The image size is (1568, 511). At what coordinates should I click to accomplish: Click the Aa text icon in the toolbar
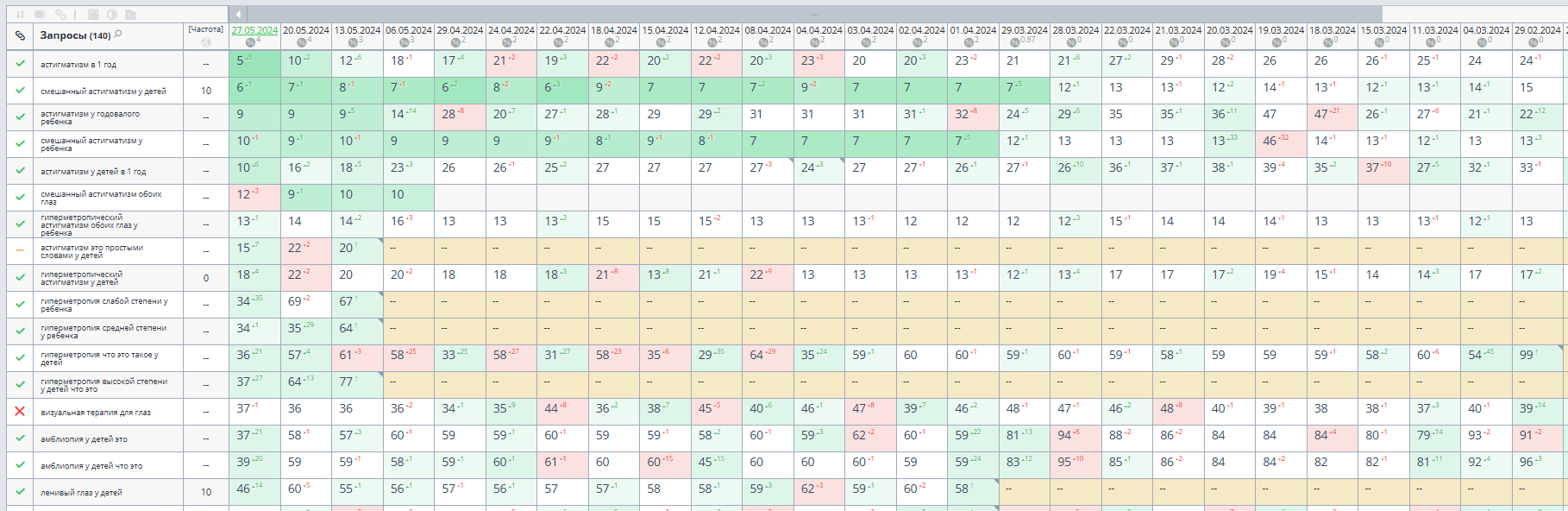coord(130,15)
